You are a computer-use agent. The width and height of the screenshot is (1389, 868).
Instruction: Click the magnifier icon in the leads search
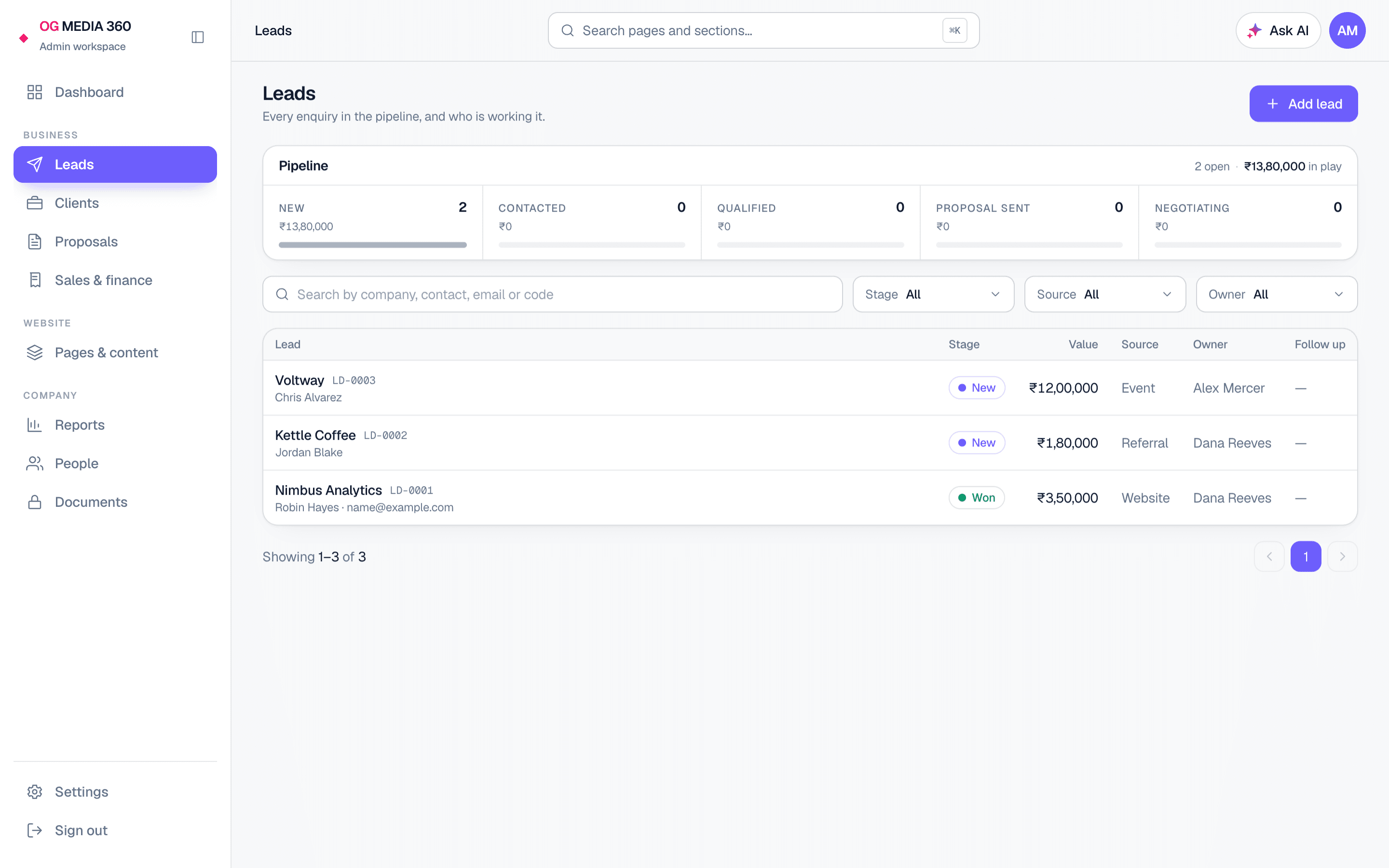click(x=282, y=295)
